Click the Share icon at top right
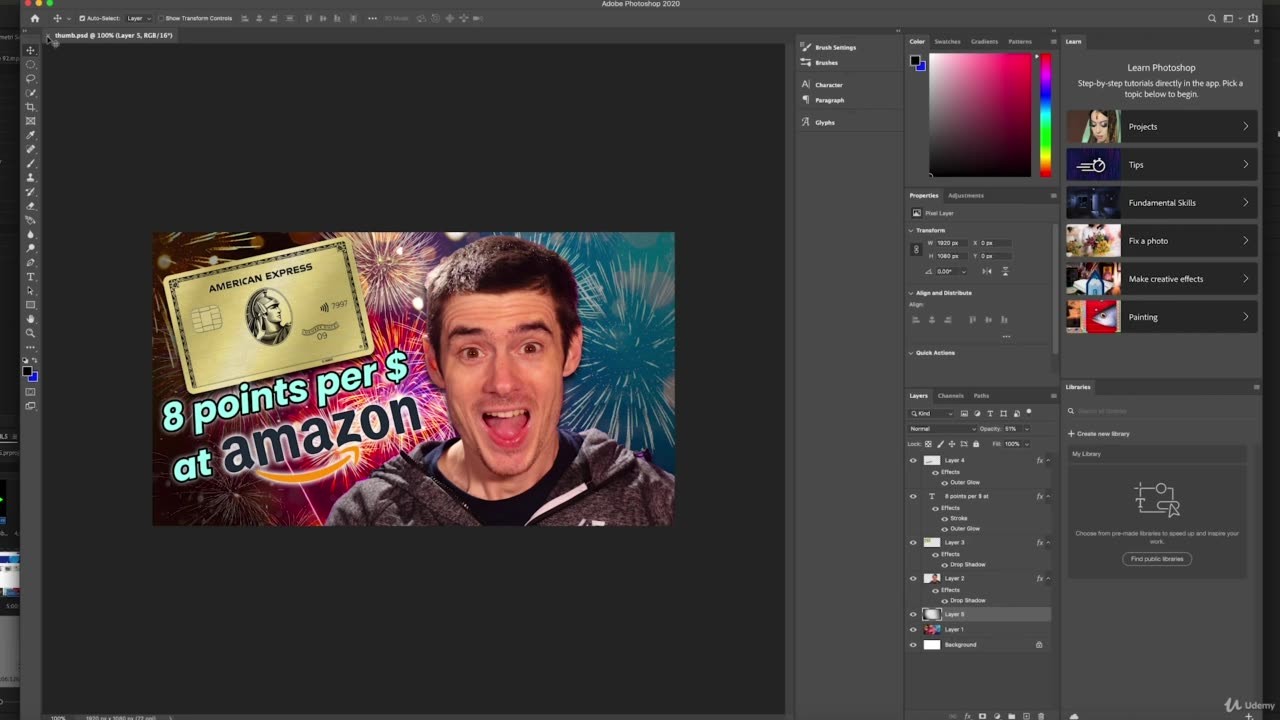The image size is (1280, 720). coord(1251,18)
